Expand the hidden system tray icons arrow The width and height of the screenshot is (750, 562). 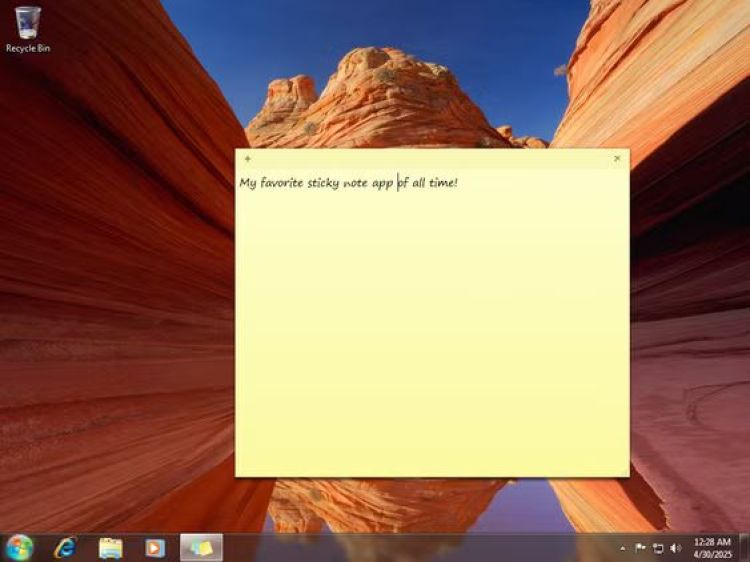[x=623, y=548]
